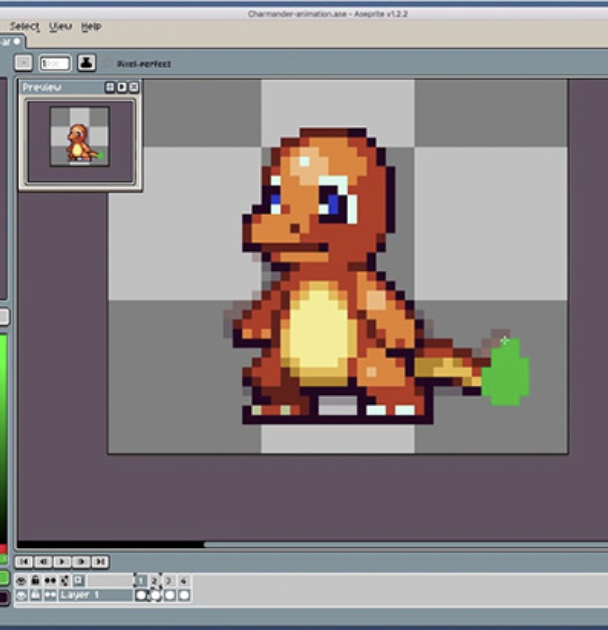608x630 pixels.
Task: Enable the Pixel-perfect checkbox
Action: 109,64
